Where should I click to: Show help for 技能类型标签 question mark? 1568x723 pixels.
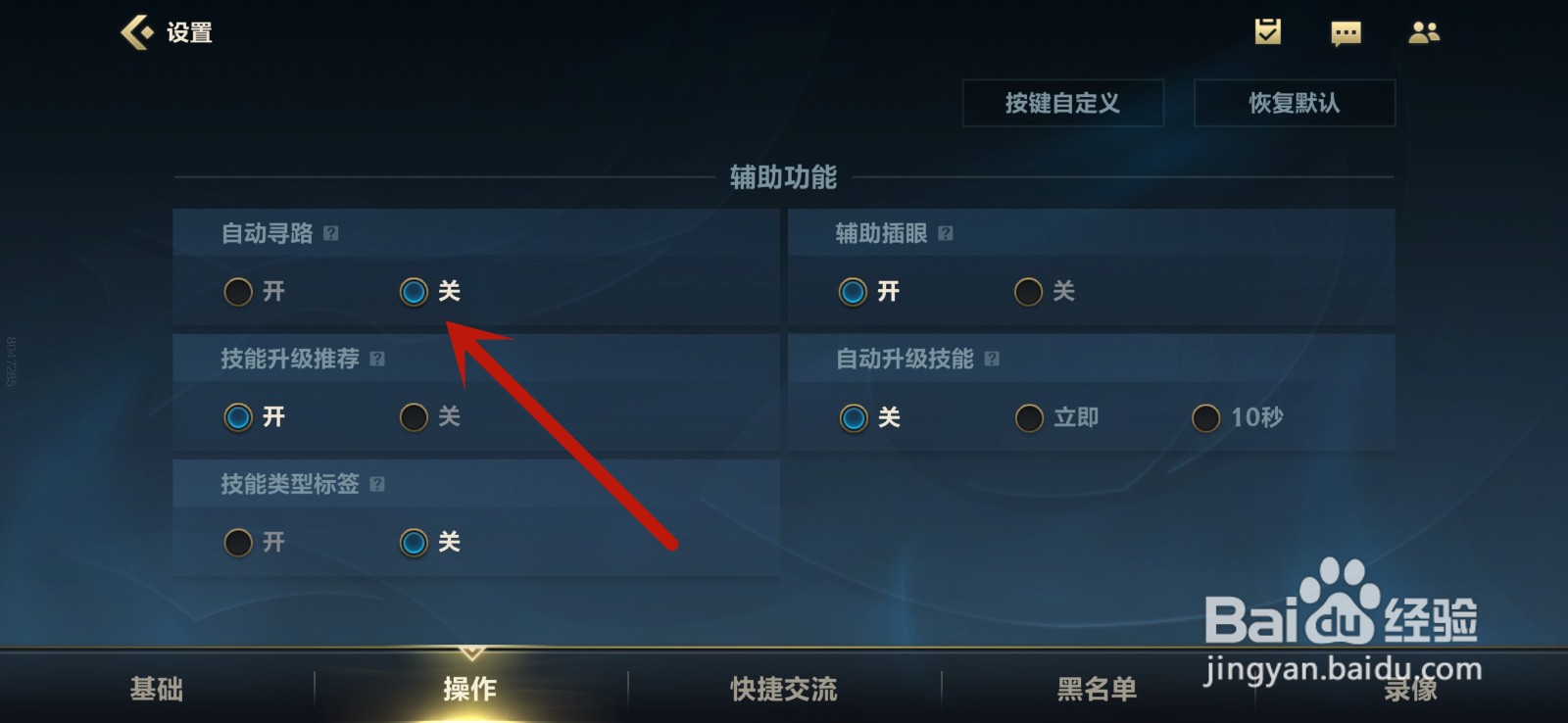[377, 484]
